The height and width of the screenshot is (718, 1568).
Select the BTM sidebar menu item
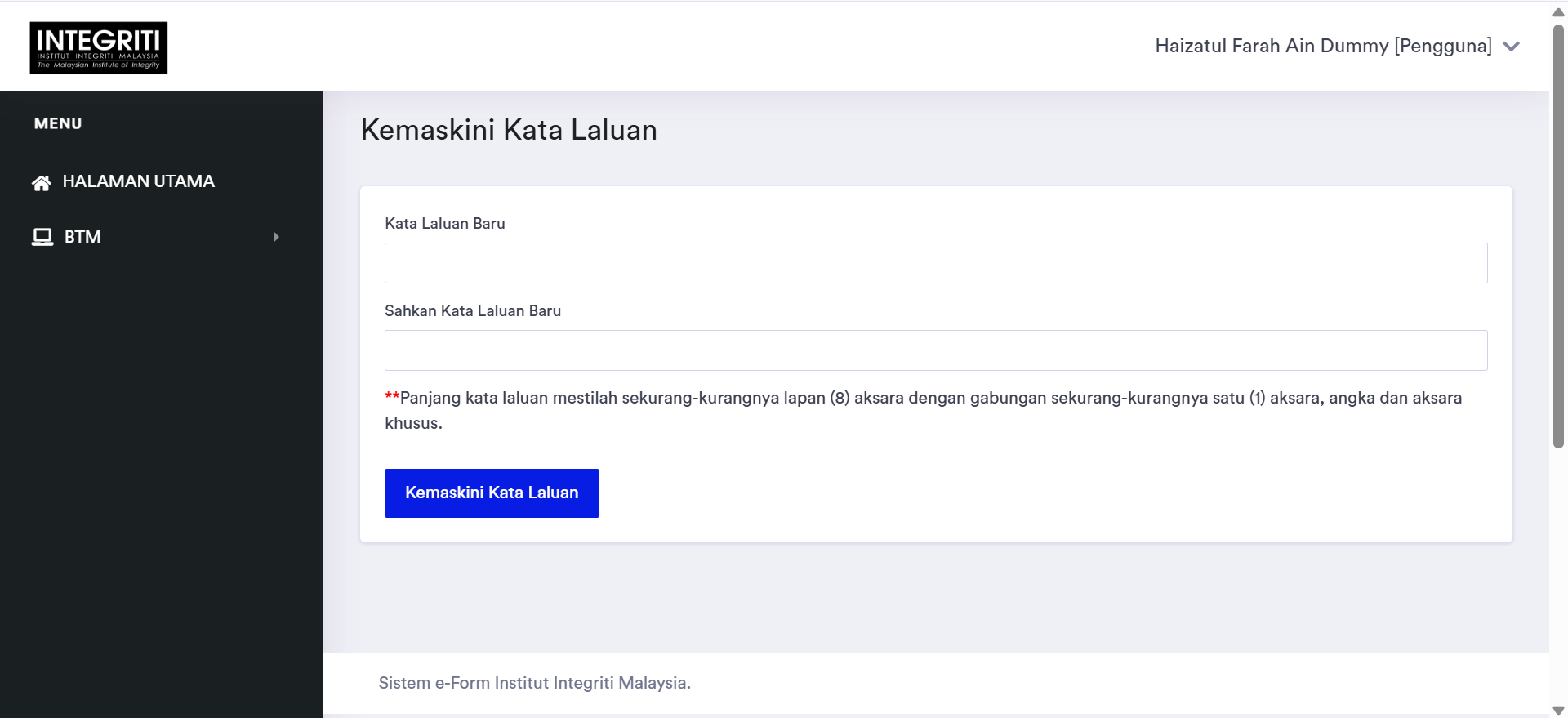[82, 237]
